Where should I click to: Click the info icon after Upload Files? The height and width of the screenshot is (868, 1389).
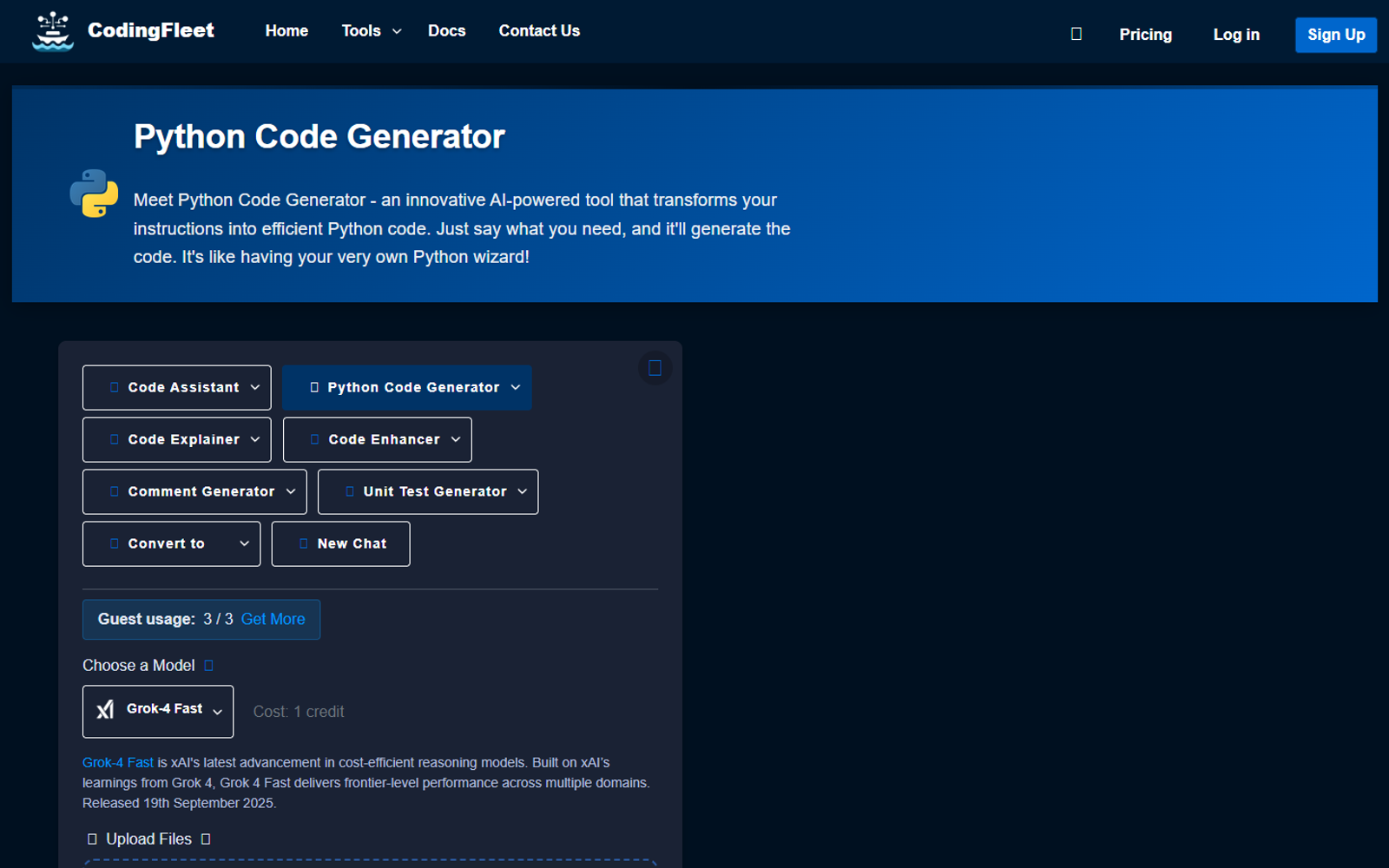click(206, 839)
